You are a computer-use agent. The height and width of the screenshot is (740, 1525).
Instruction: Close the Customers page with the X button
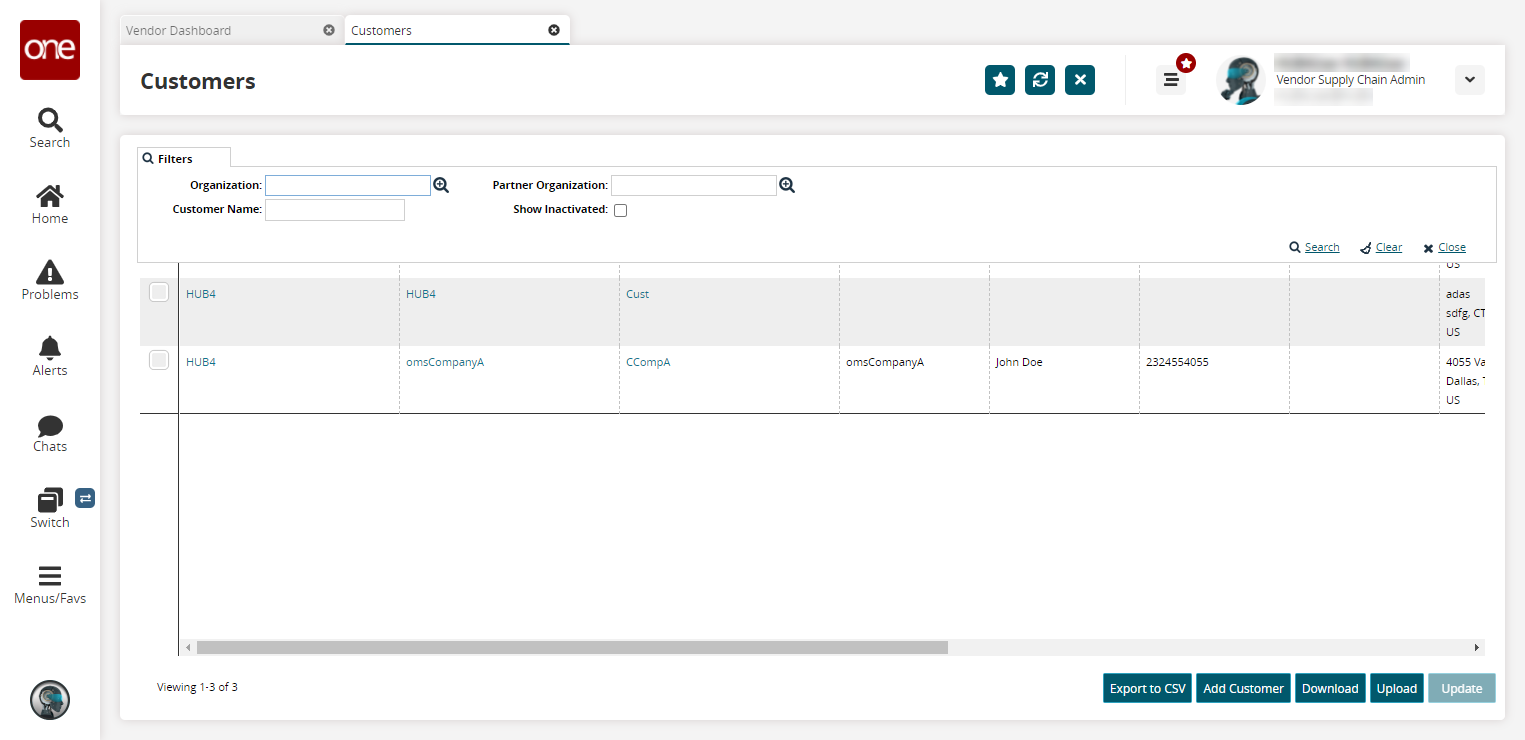pos(1080,80)
